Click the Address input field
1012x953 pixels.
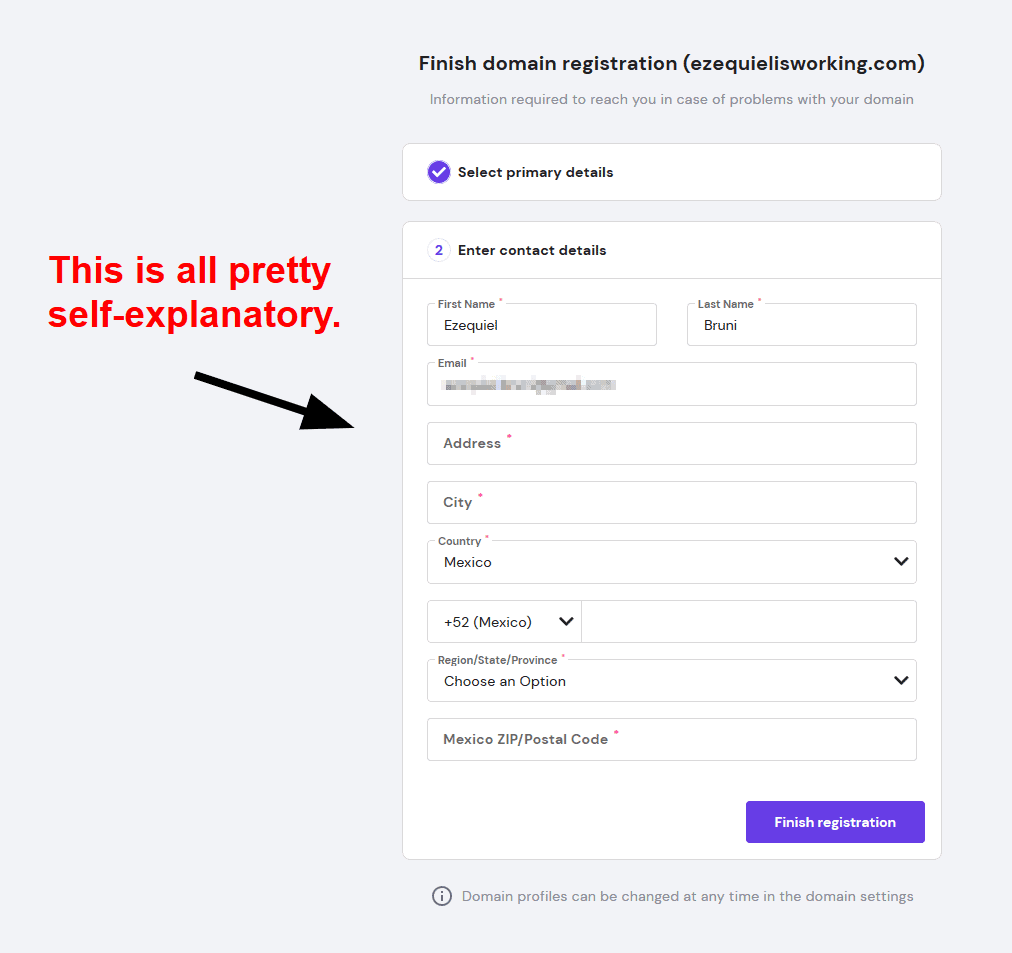pyautogui.click(x=671, y=443)
